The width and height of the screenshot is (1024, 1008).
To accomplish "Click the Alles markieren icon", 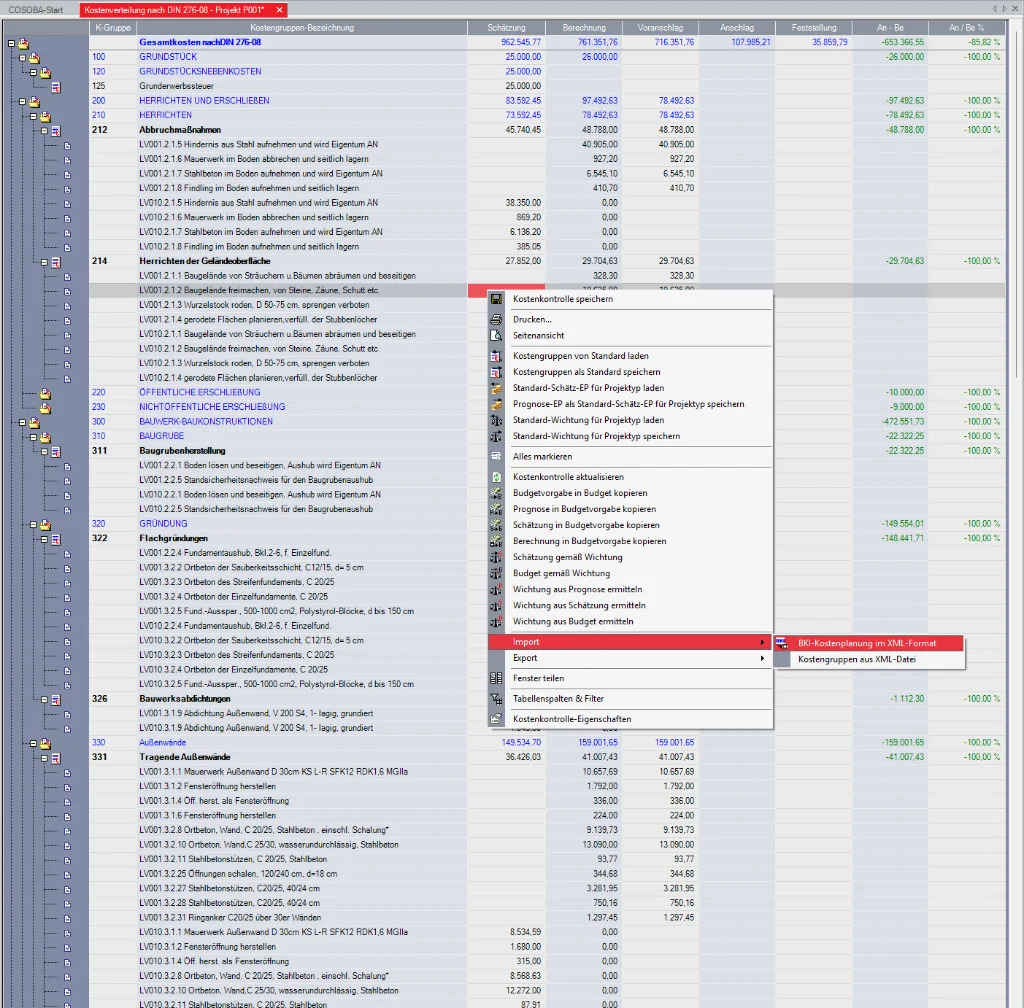I will click(x=496, y=456).
